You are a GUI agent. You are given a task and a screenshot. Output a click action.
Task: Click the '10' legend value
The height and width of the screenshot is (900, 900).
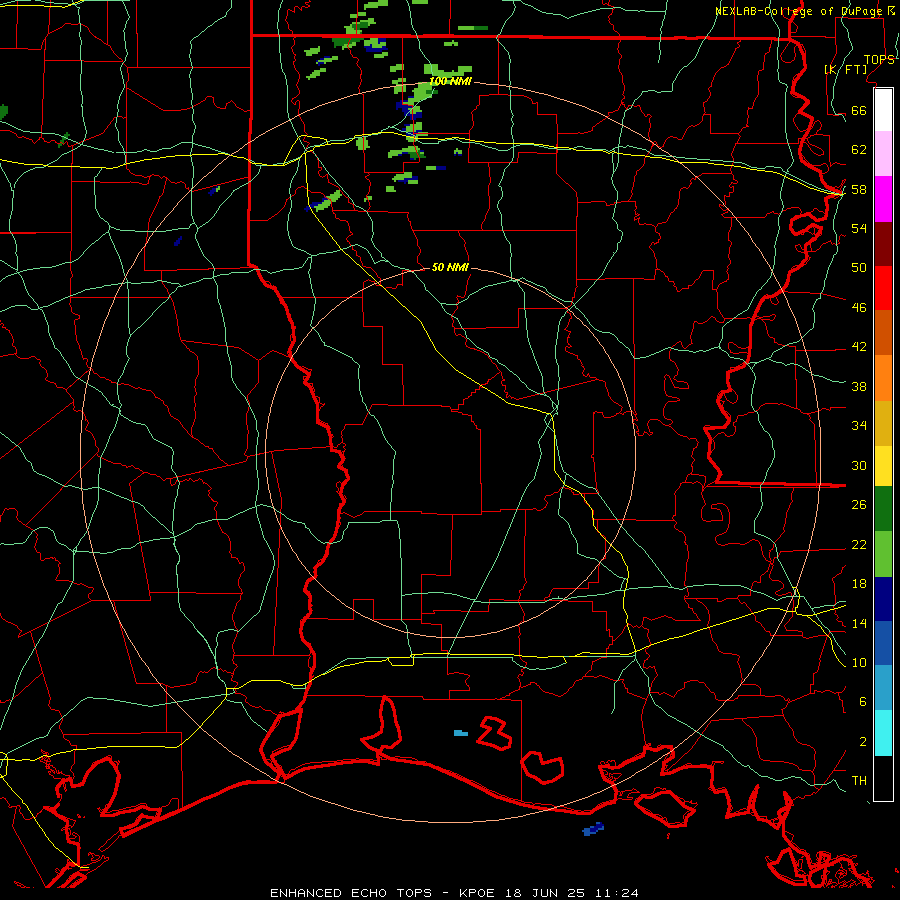pos(859,662)
